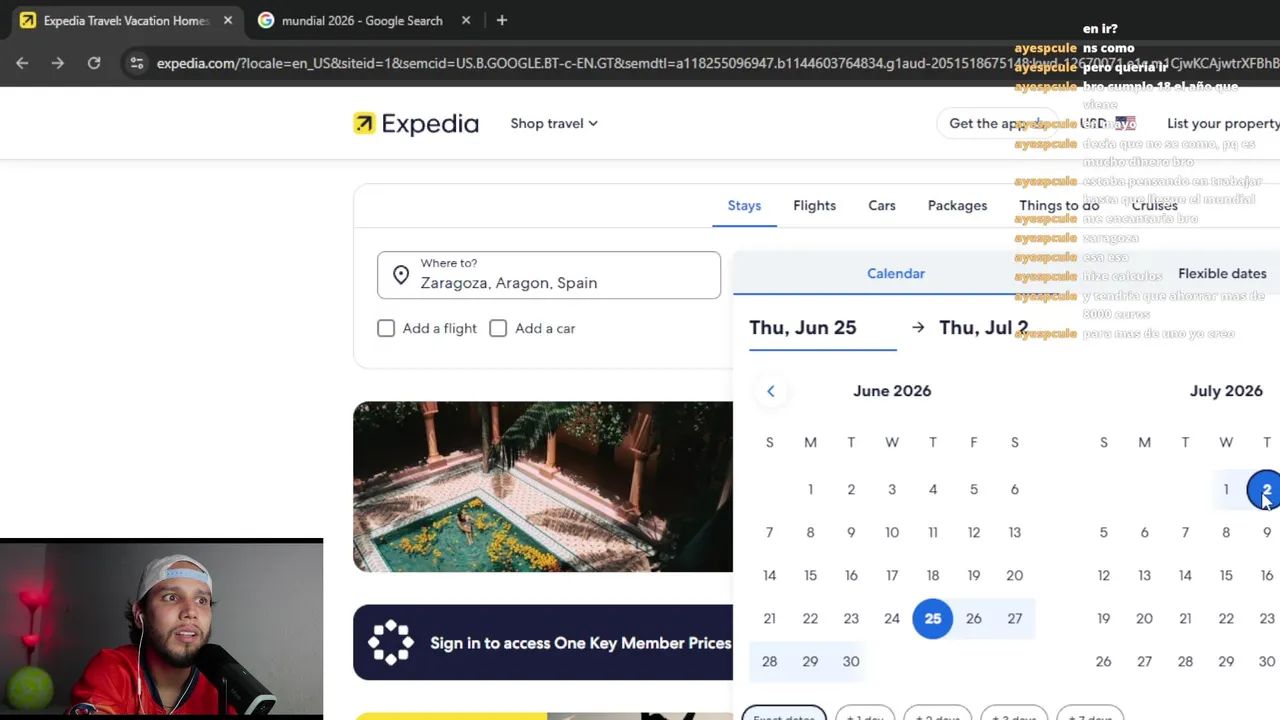Click highlighted June 25 date
Screen dimensions: 1280x720
tap(933, 618)
